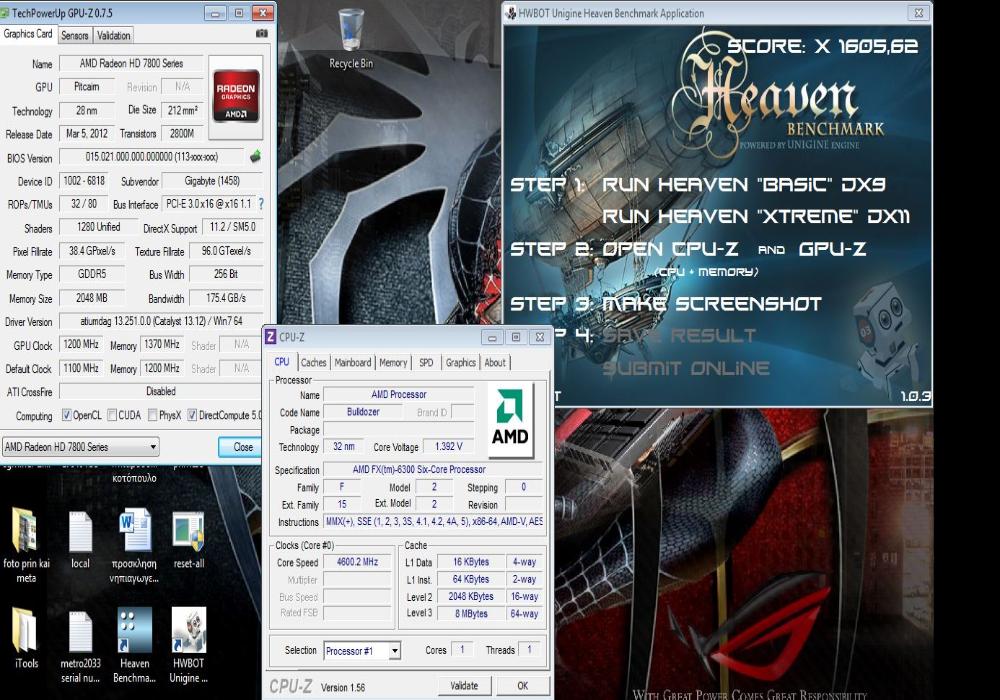
Task: Click the BIOS save chip icon in GPU-Z
Action: click(x=255, y=156)
